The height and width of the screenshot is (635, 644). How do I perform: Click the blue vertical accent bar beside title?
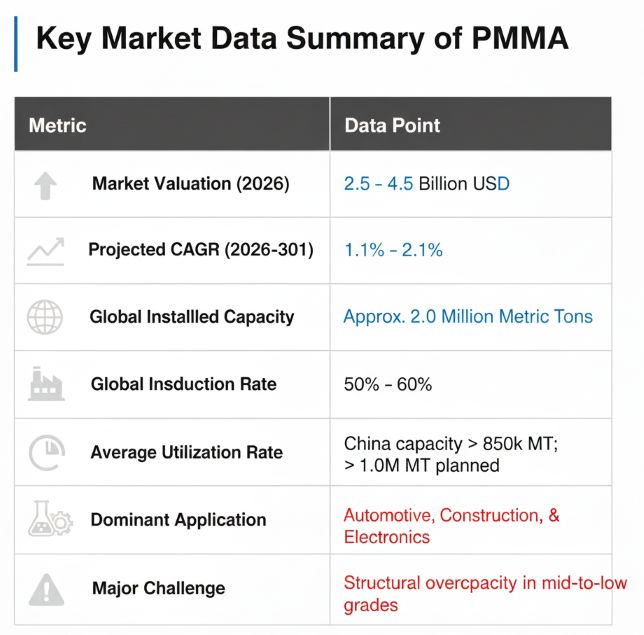[x=16, y=44]
